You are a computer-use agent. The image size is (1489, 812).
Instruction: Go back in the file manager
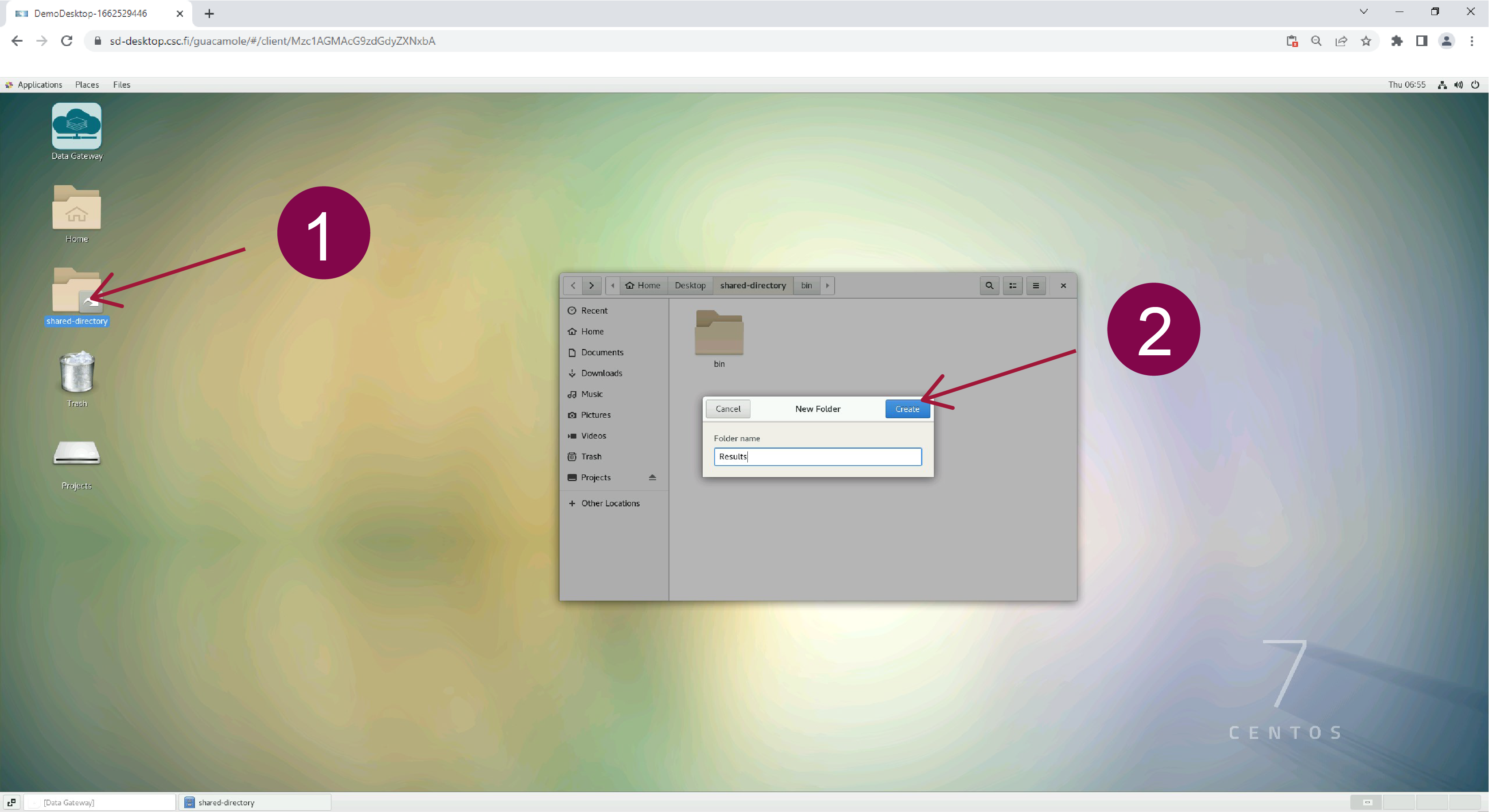pos(573,285)
